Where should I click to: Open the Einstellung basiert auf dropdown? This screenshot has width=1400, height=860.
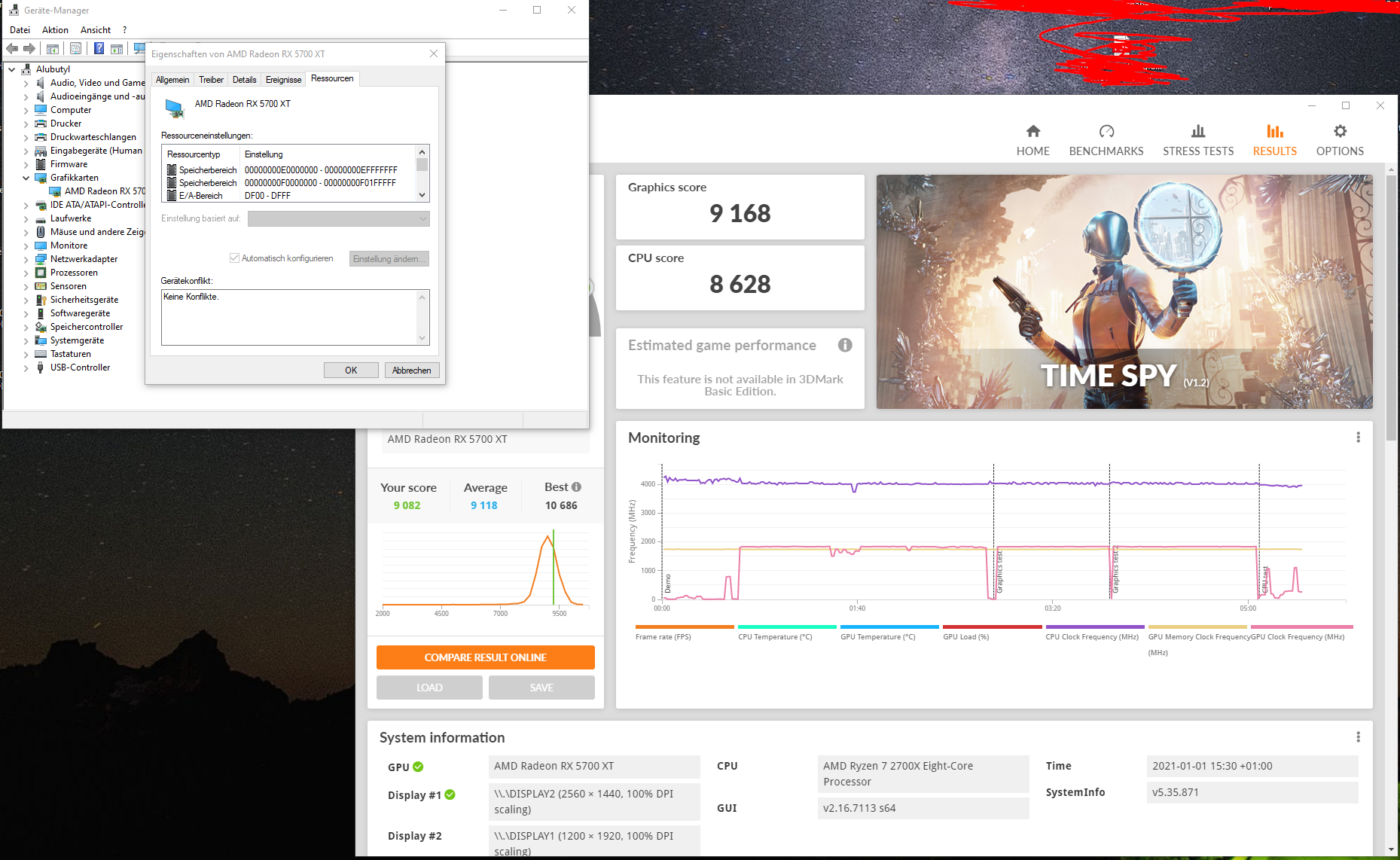[x=339, y=219]
